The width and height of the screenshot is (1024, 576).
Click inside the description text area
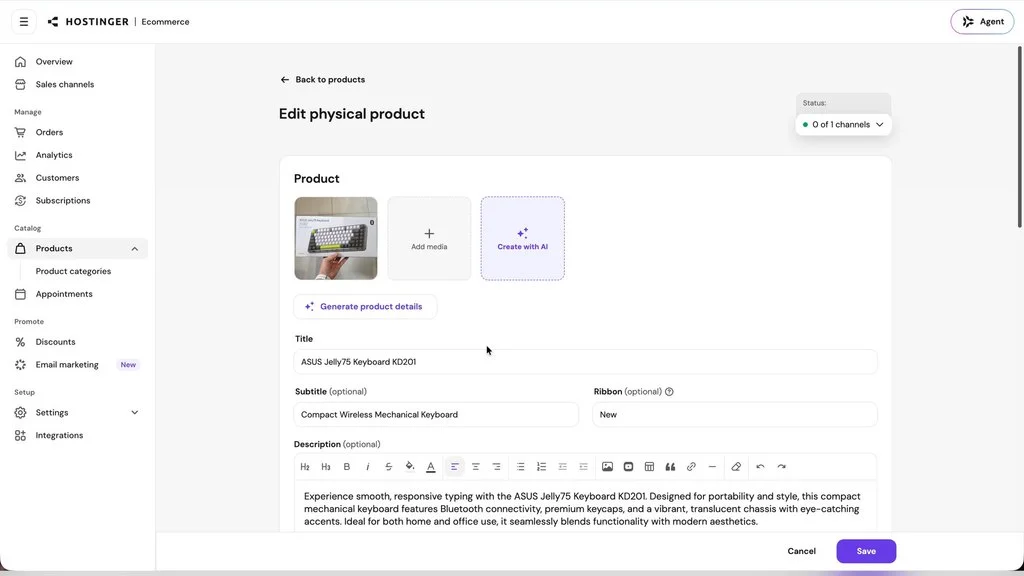585,509
